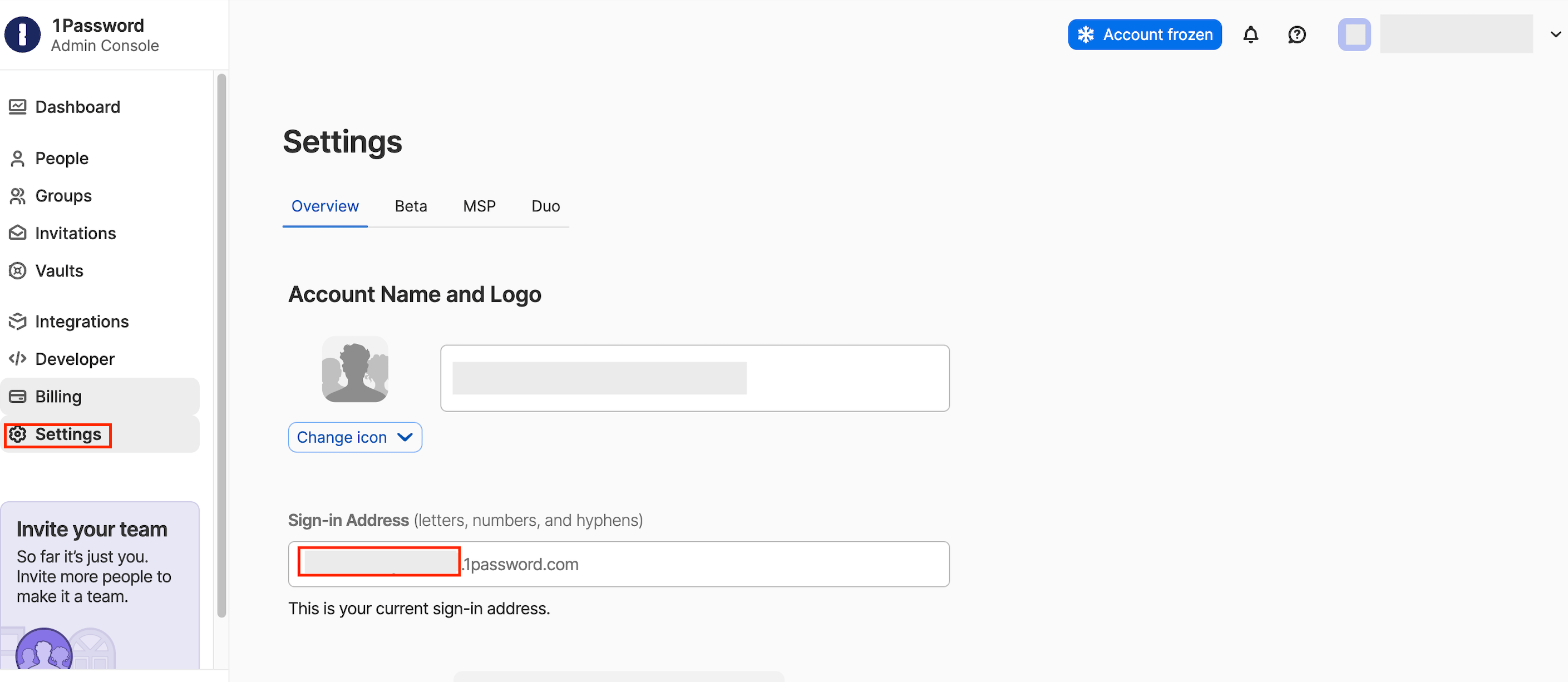This screenshot has width=1568, height=682.
Task: Click the '.1password.com' domain suffix
Action: (x=520, y=564)
